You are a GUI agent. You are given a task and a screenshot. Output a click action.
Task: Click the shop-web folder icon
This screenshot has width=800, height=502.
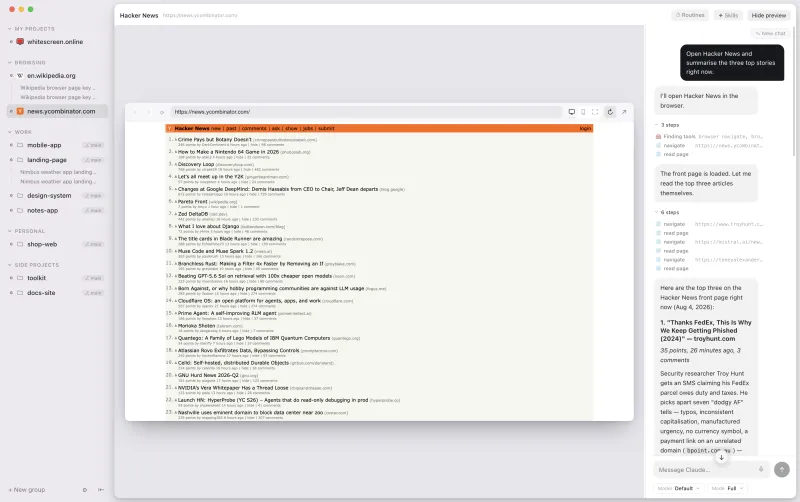point(20,244)
